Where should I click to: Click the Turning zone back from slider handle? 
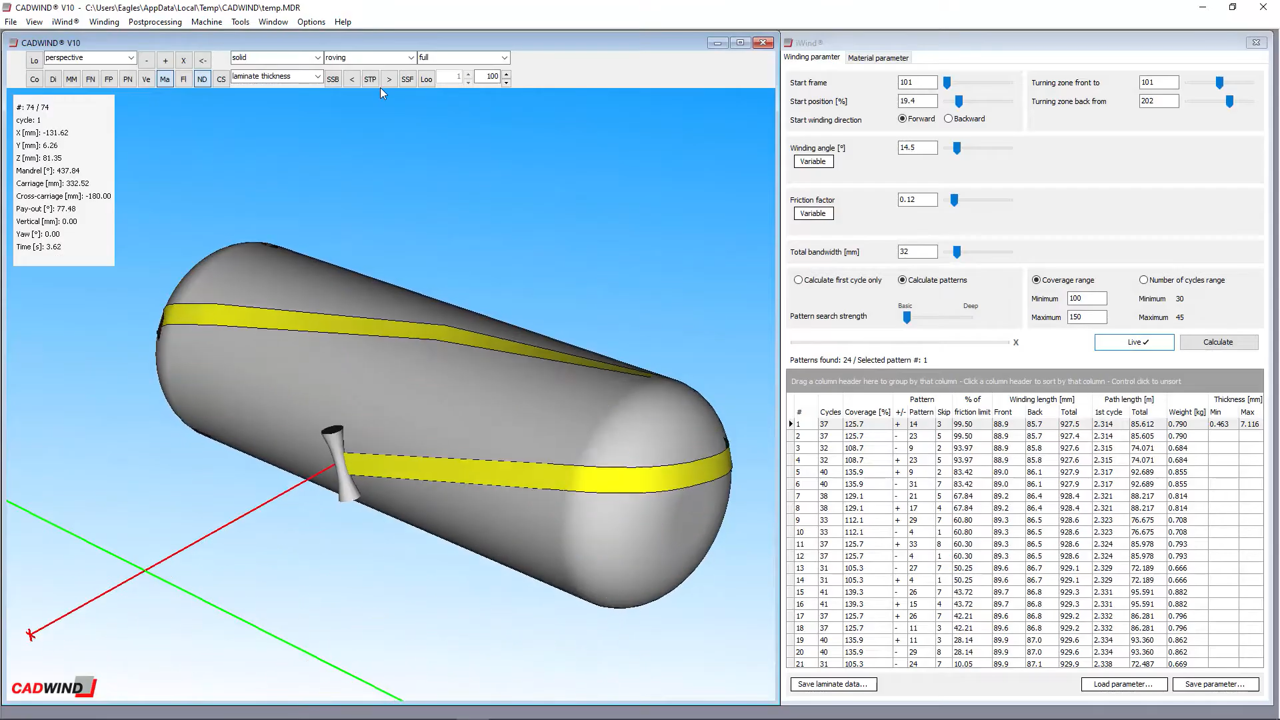(1229, 101)
